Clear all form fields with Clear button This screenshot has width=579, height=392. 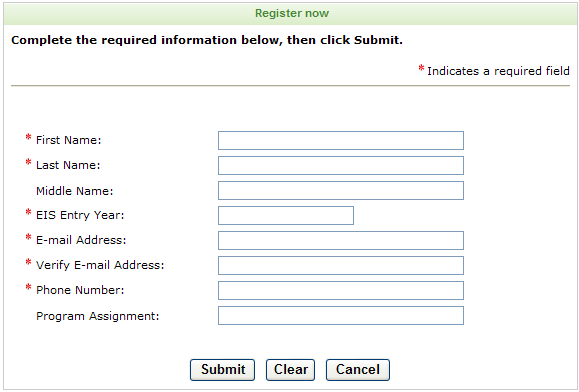[290, 370]
